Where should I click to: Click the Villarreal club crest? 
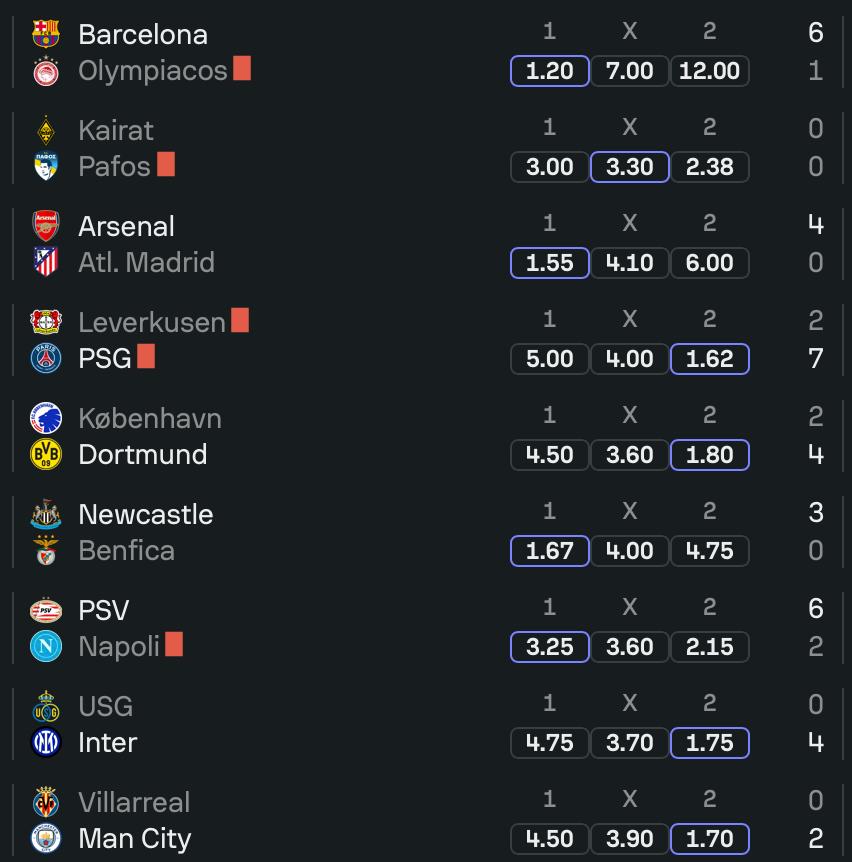(46, 802)
